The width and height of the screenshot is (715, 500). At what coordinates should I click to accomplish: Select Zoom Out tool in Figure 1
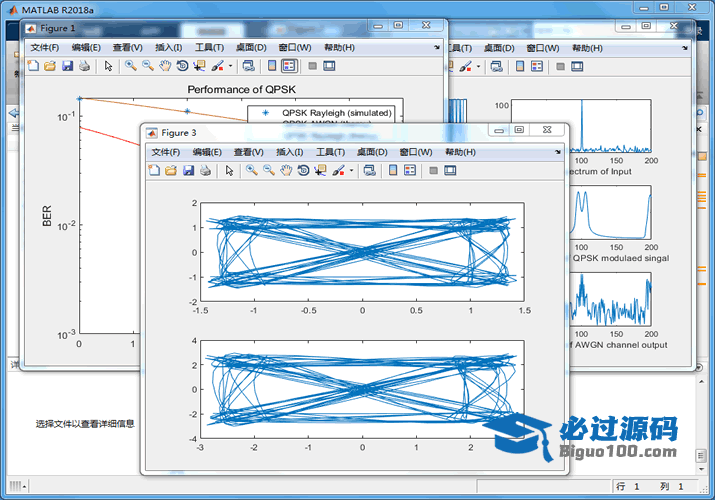pos(148,66)
